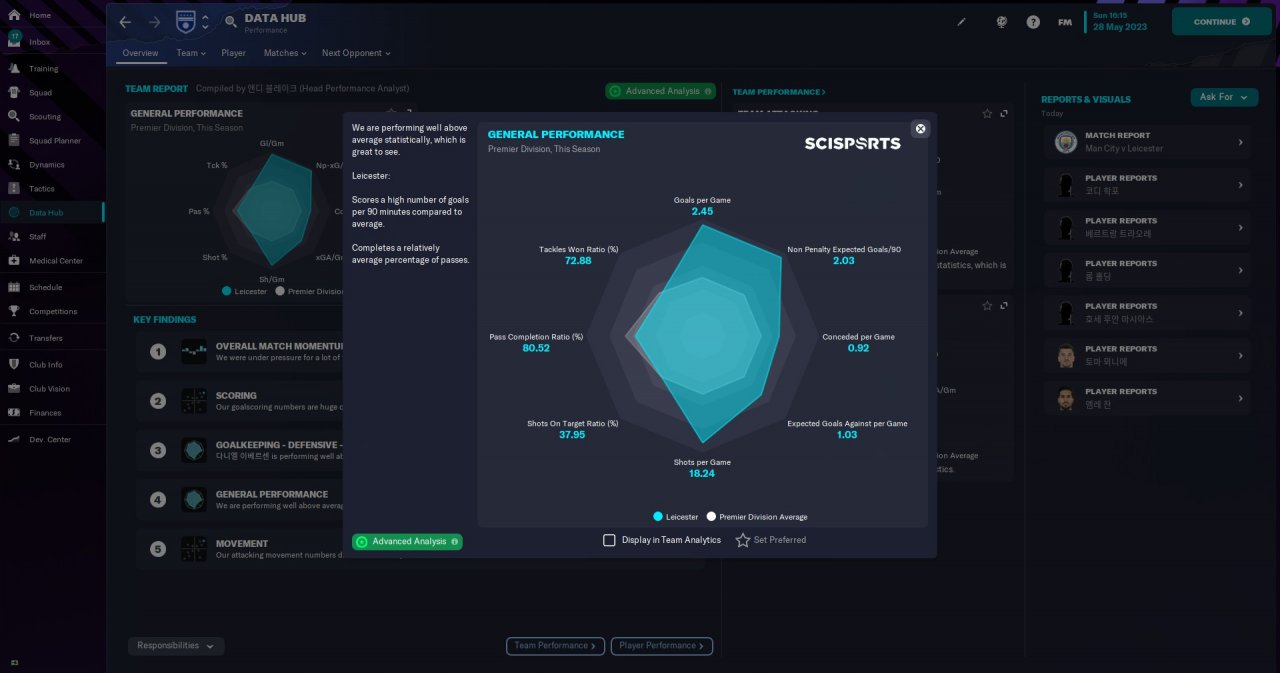This screenshot has width=1280, height=673.
Task: Open Dynamics sidebar icon
Action: [x=14, y=165]
